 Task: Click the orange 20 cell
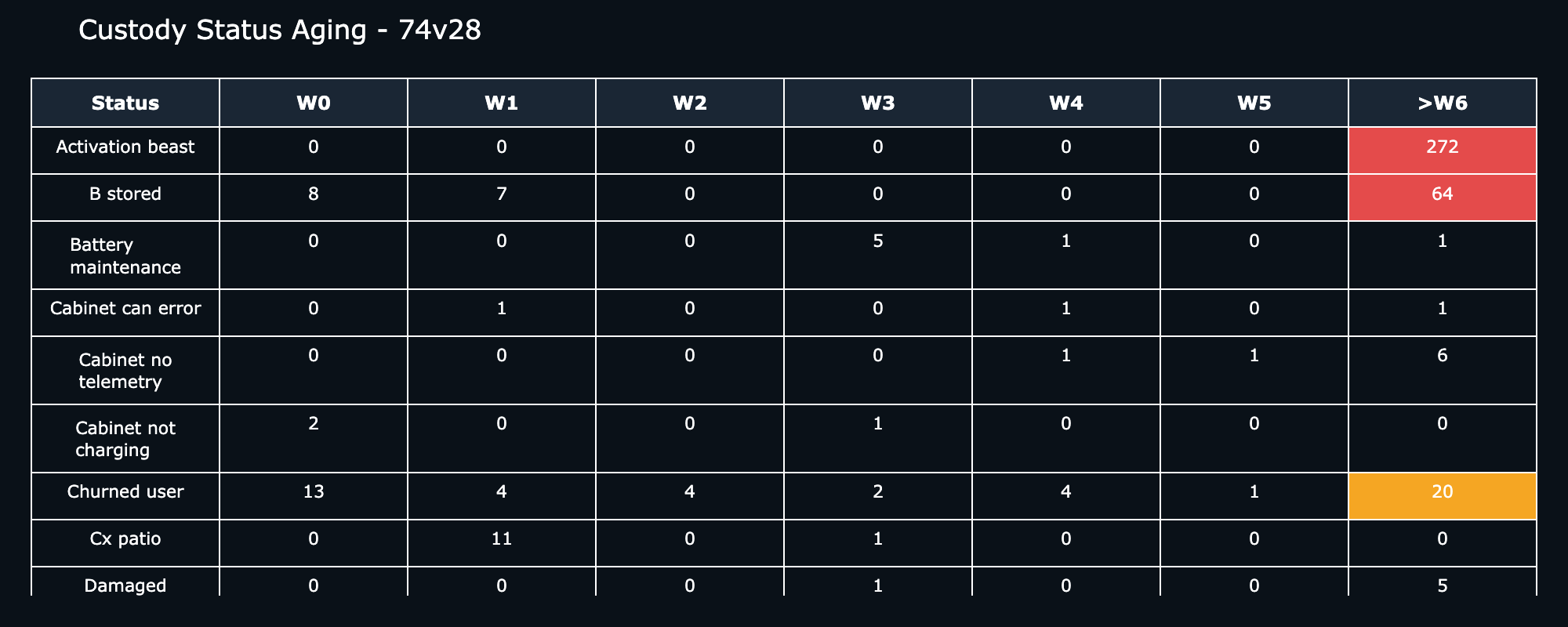click(1443, 496)
